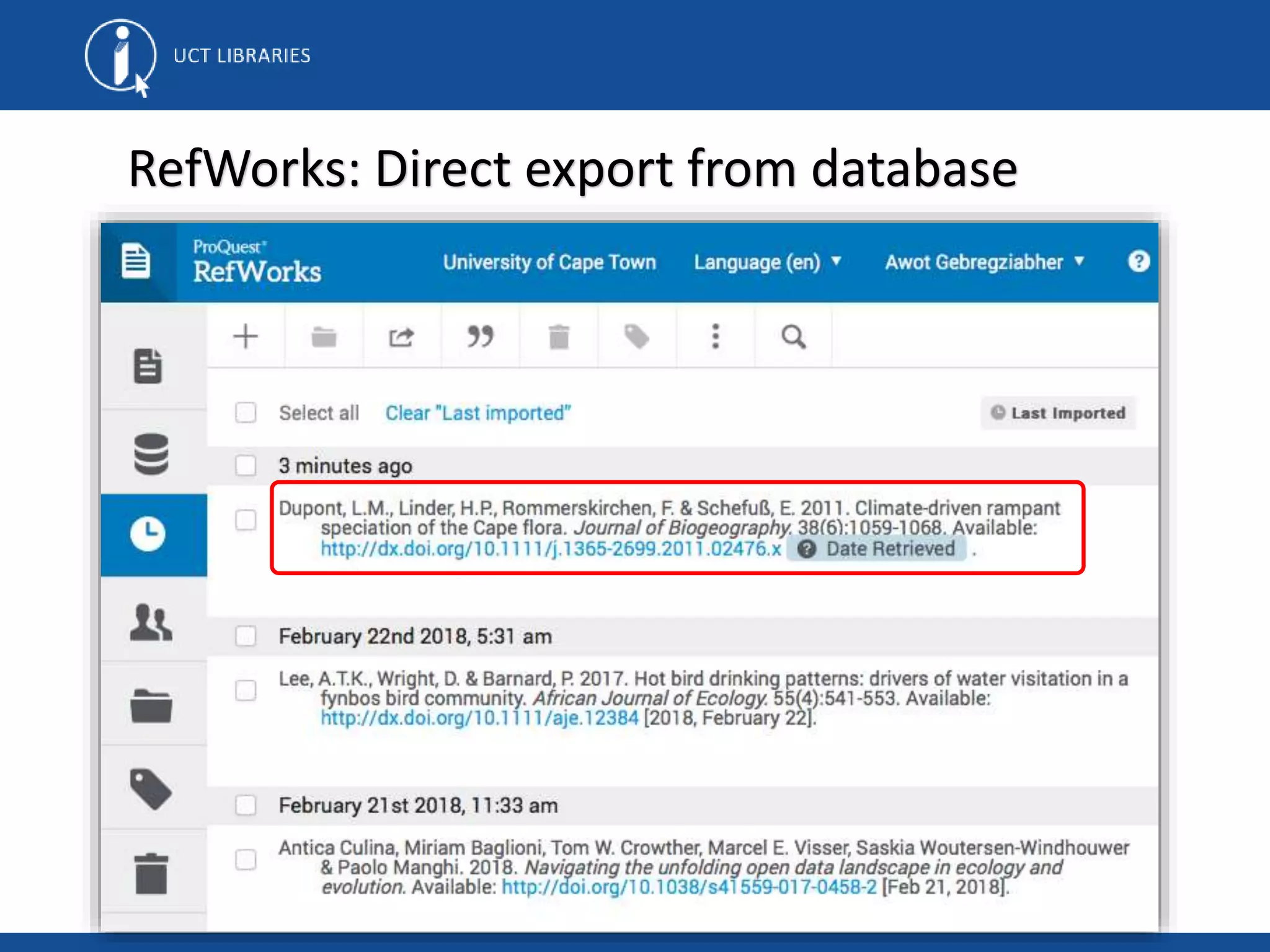Screen dimensions: 1270x952
Task: Open the three-dot more options menu
Action: coord(716,337)
